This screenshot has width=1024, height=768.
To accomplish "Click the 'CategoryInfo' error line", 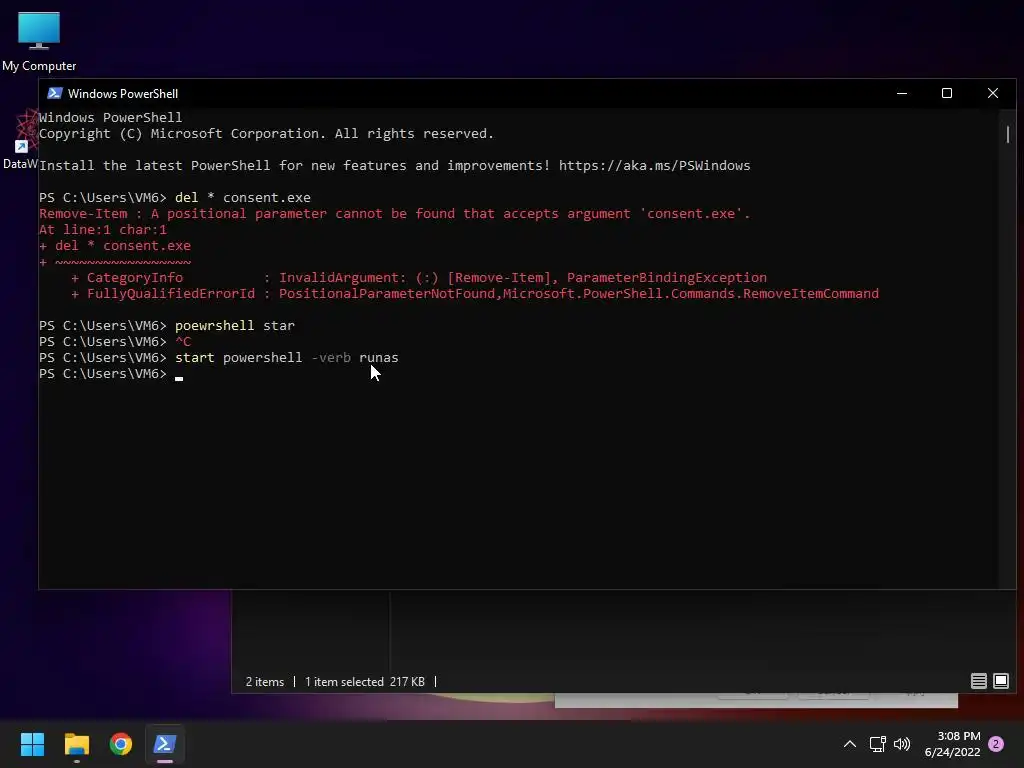I will click(419, 278).
